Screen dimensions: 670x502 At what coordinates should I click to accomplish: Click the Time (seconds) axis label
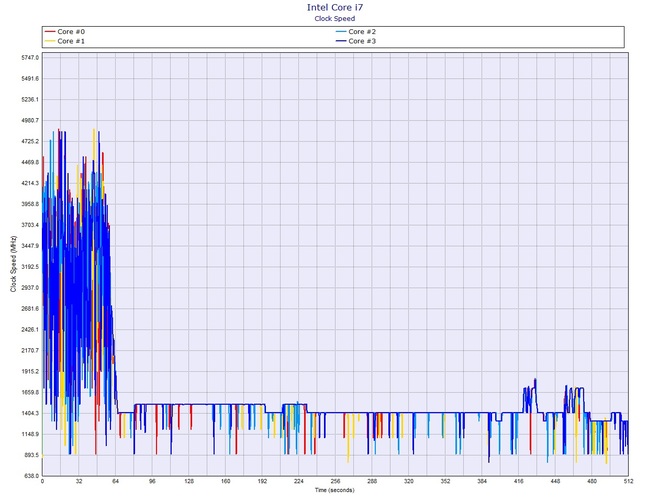tap(335, 490)
